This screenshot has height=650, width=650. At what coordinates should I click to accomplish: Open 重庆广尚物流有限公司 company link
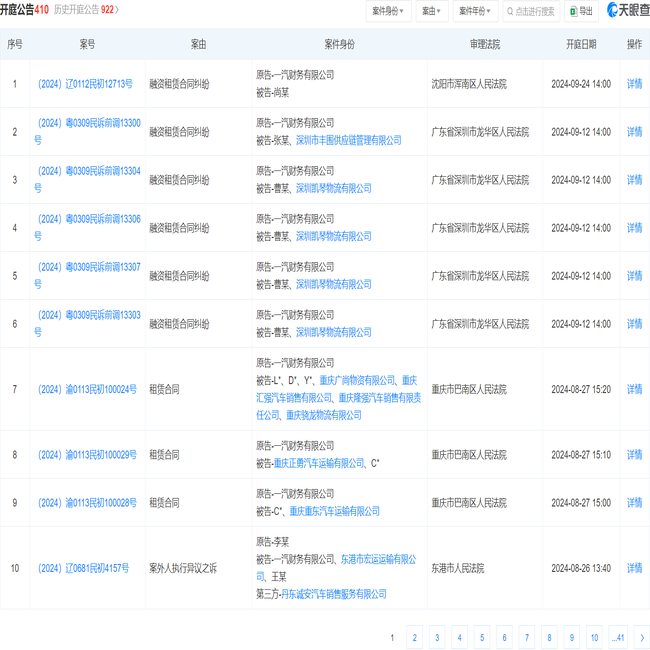pyautogui.click(x=357, y=380)
